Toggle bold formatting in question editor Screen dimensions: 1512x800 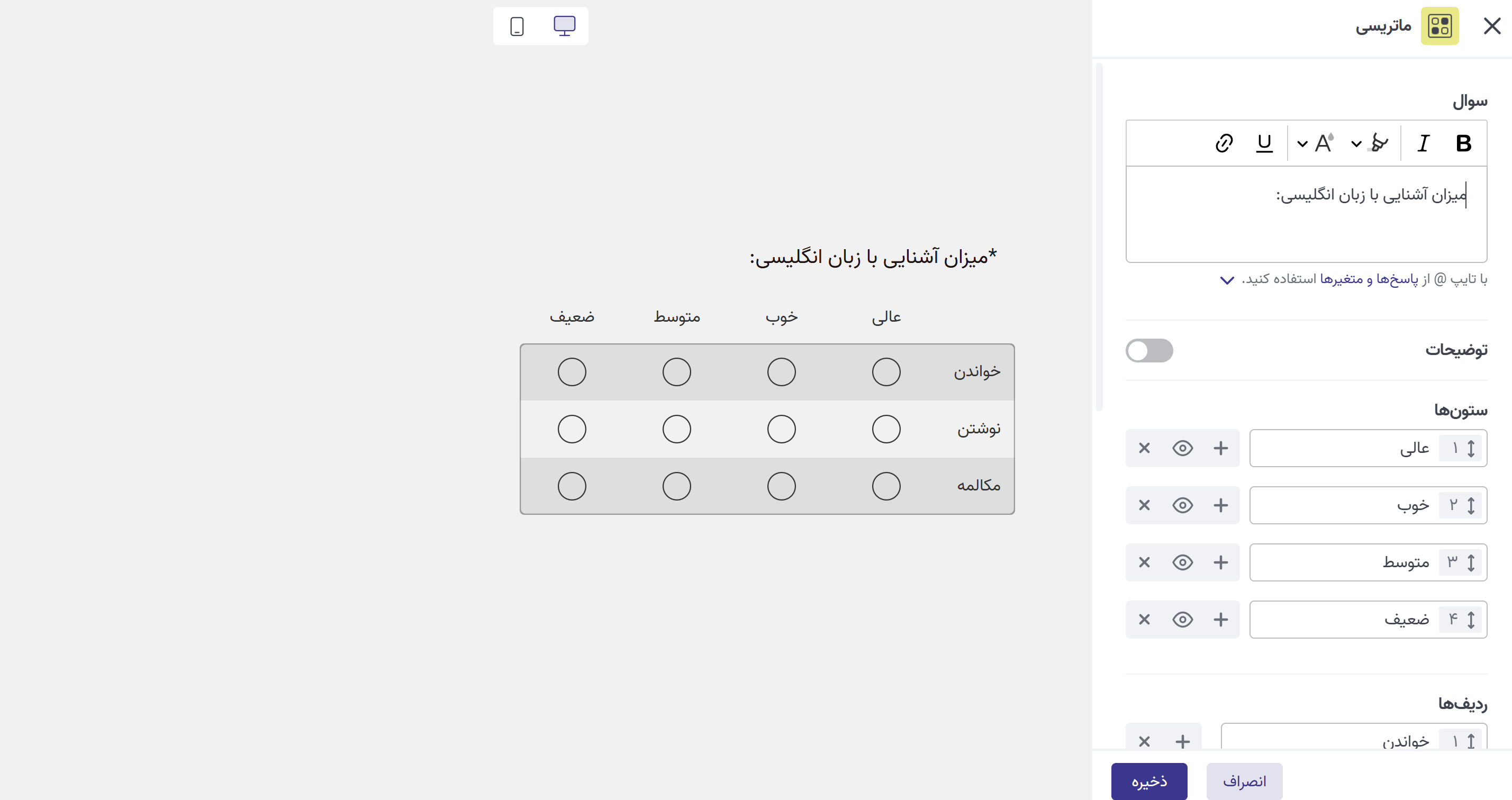pos(1463,143)
